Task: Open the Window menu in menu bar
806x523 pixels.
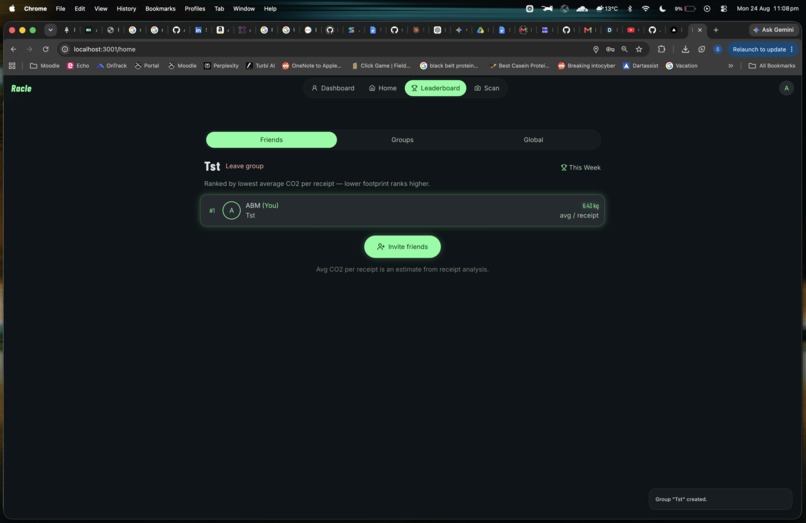Action: point(244,9)
